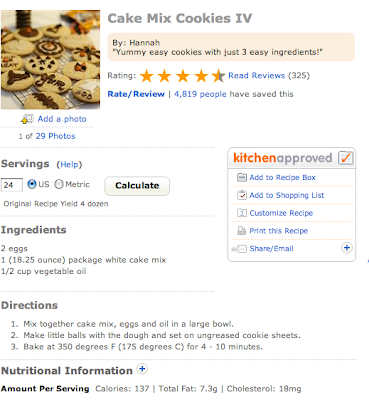Open the 29 Photos link
369x400 pixels.
[x=55, y=136]
